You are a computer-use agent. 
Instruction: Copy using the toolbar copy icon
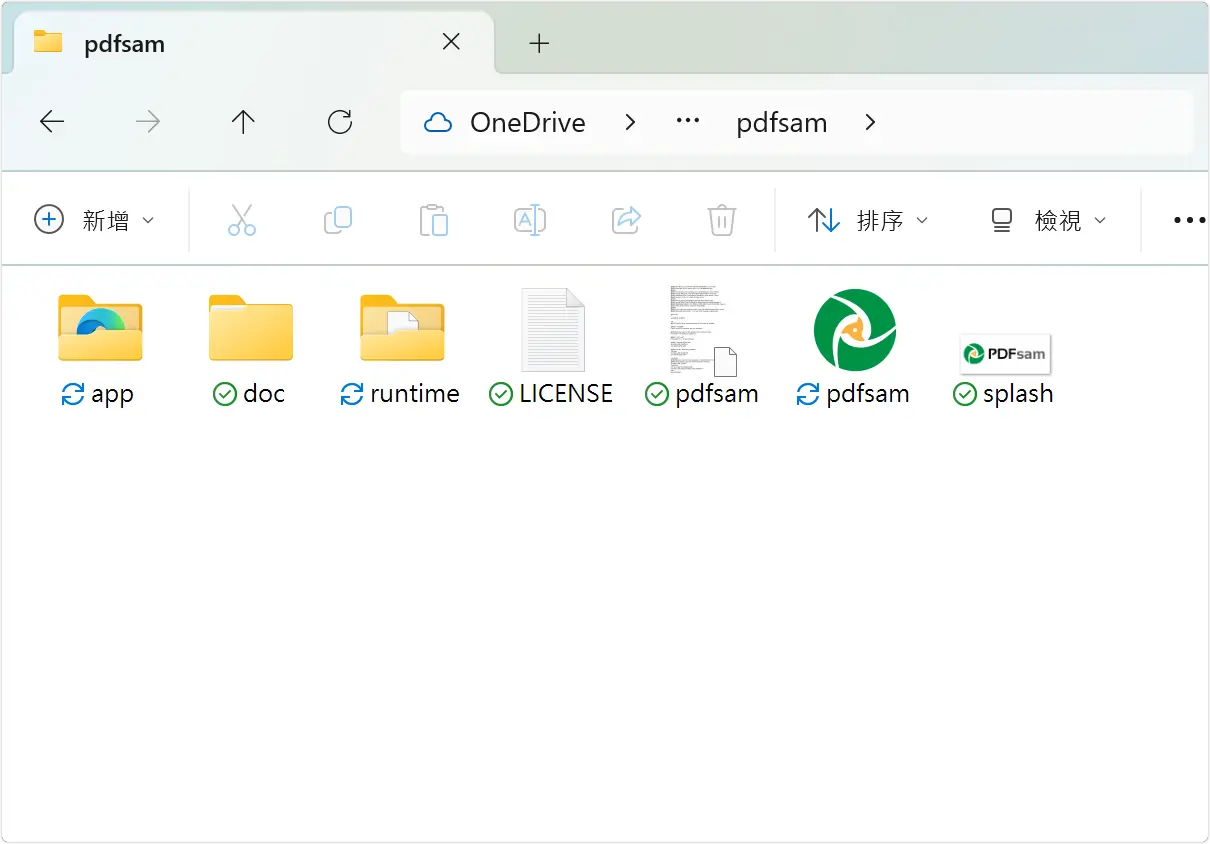click(x=338, y=220)
